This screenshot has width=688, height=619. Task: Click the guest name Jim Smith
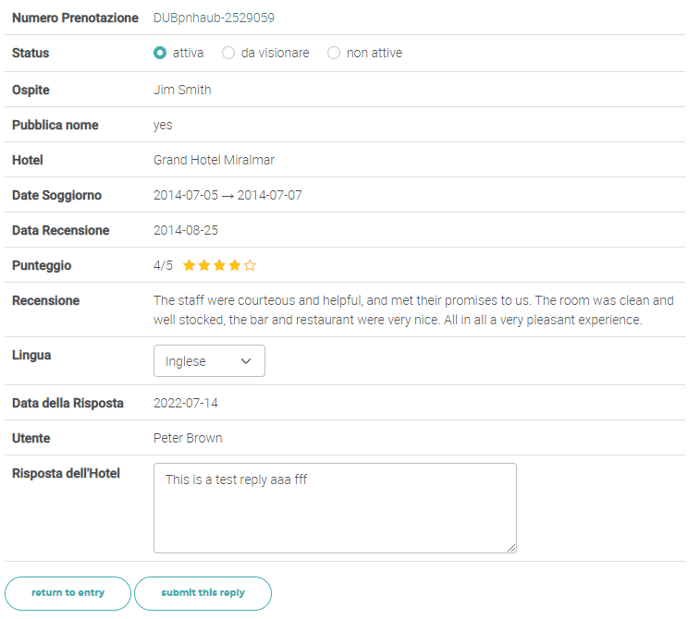pyautogui.click(x=182, y=90)
